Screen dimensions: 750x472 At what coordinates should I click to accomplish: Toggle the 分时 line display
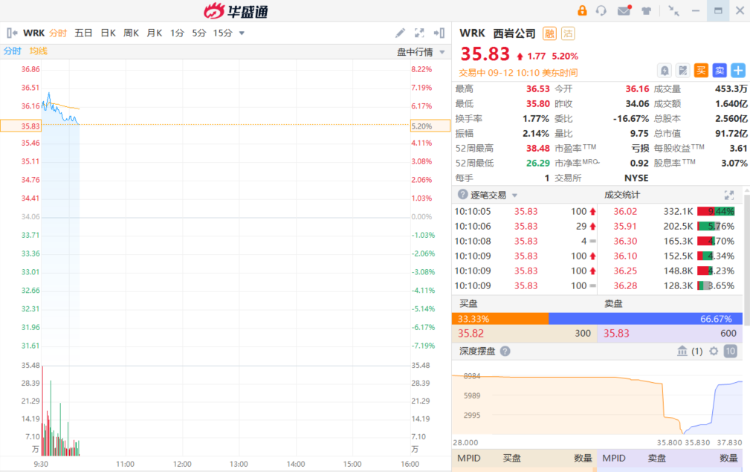pyautogui.click(x=12, y=51)
